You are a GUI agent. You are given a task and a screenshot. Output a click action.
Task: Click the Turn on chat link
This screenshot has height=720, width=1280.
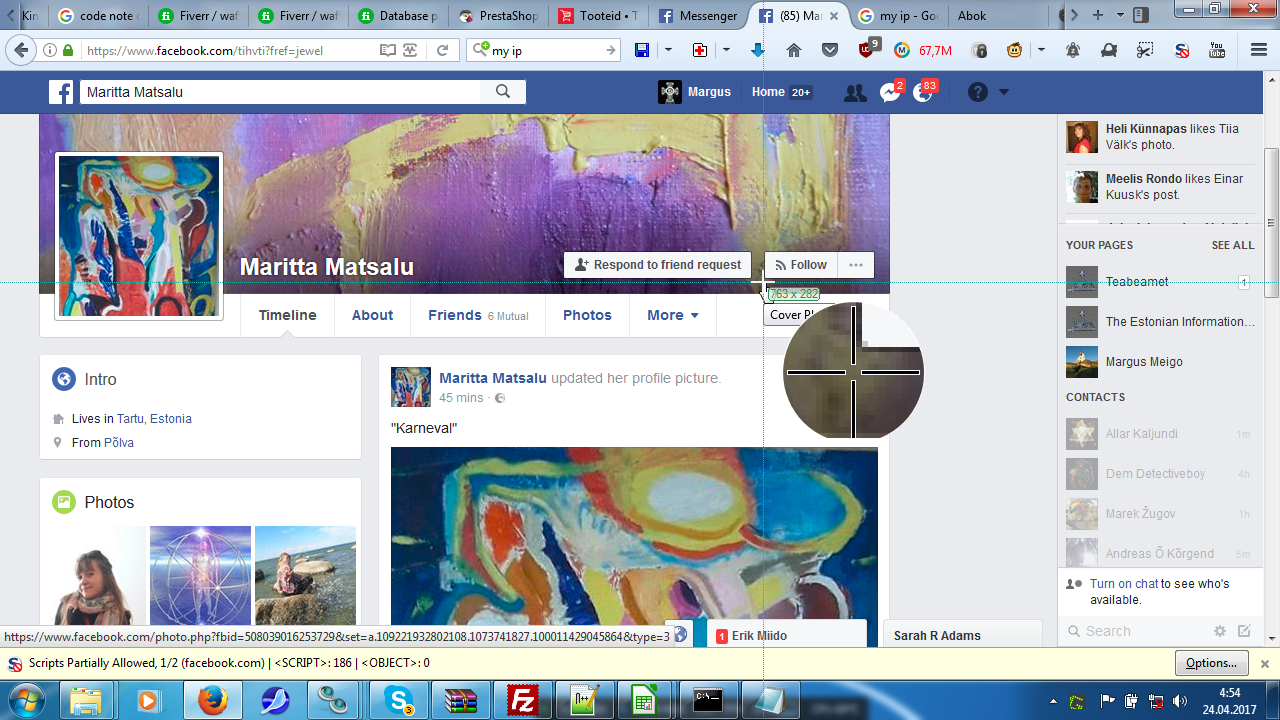click(1124, 584)
